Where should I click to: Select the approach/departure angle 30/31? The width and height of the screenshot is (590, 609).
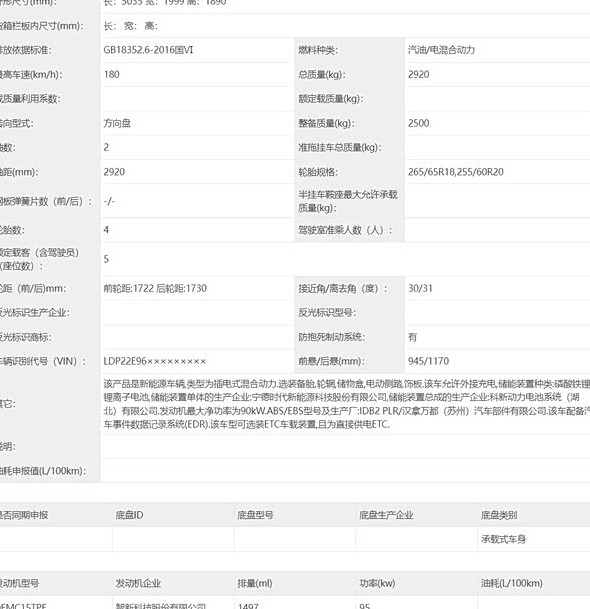420,288
